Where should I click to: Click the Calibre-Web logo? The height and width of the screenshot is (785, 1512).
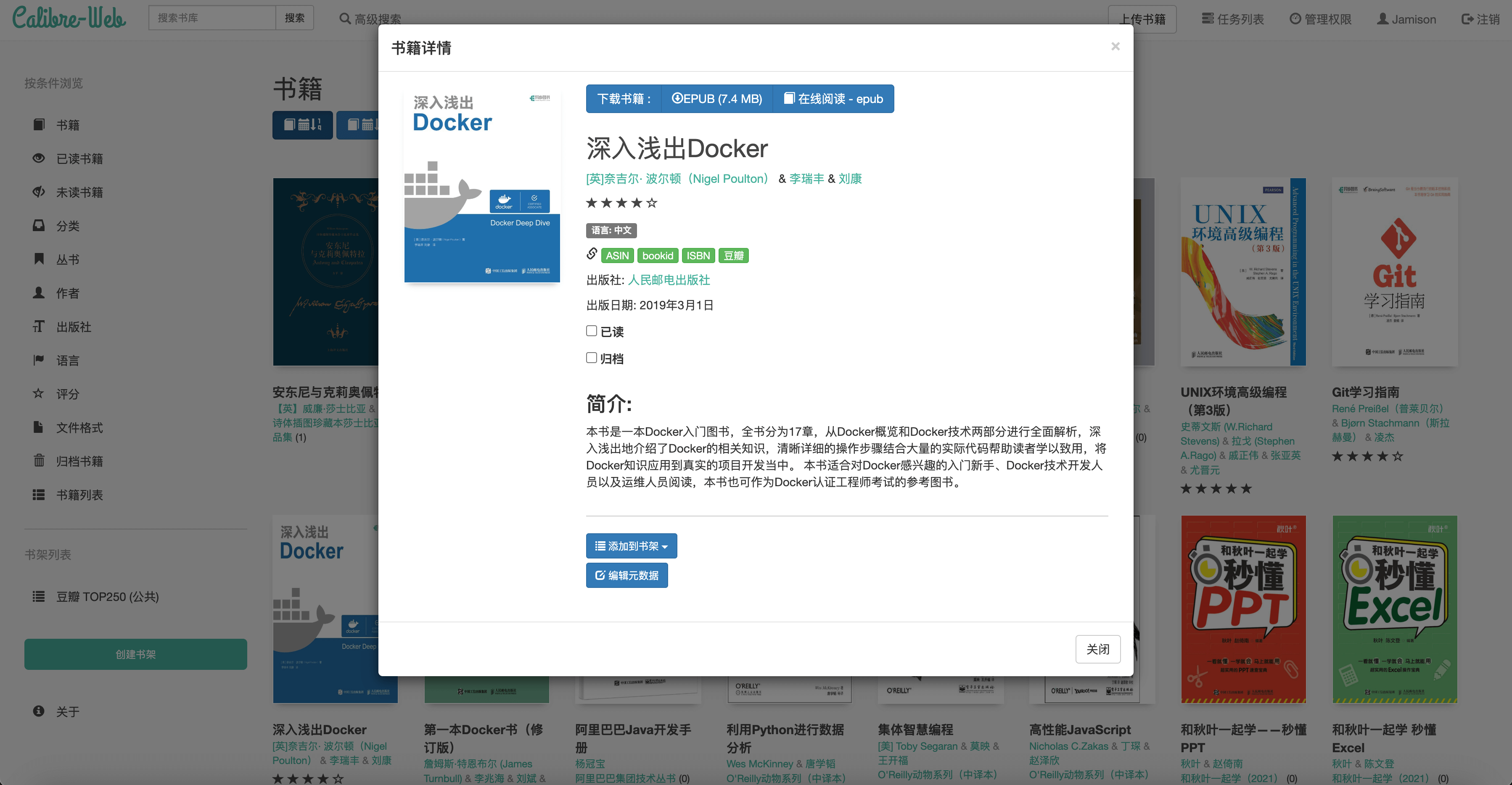tap(69, 18)
